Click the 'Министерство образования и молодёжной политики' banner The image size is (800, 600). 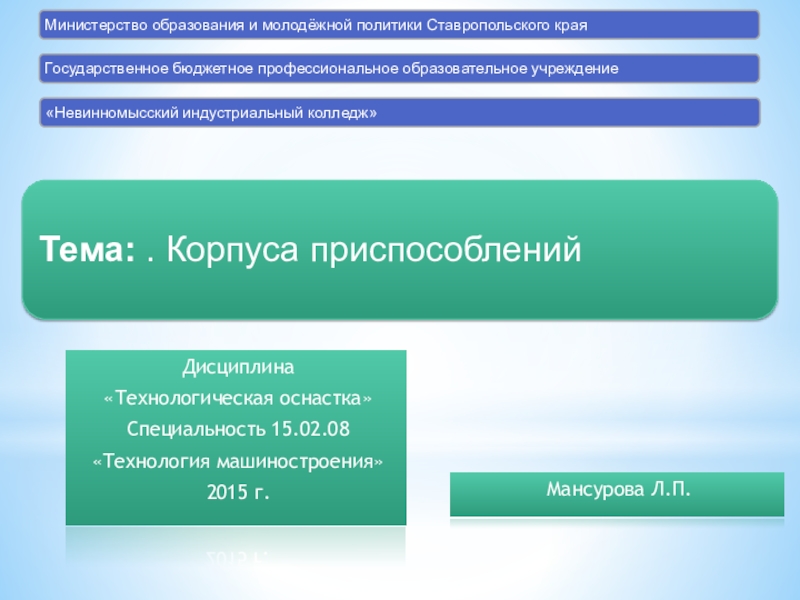click(x=399, y=24)
